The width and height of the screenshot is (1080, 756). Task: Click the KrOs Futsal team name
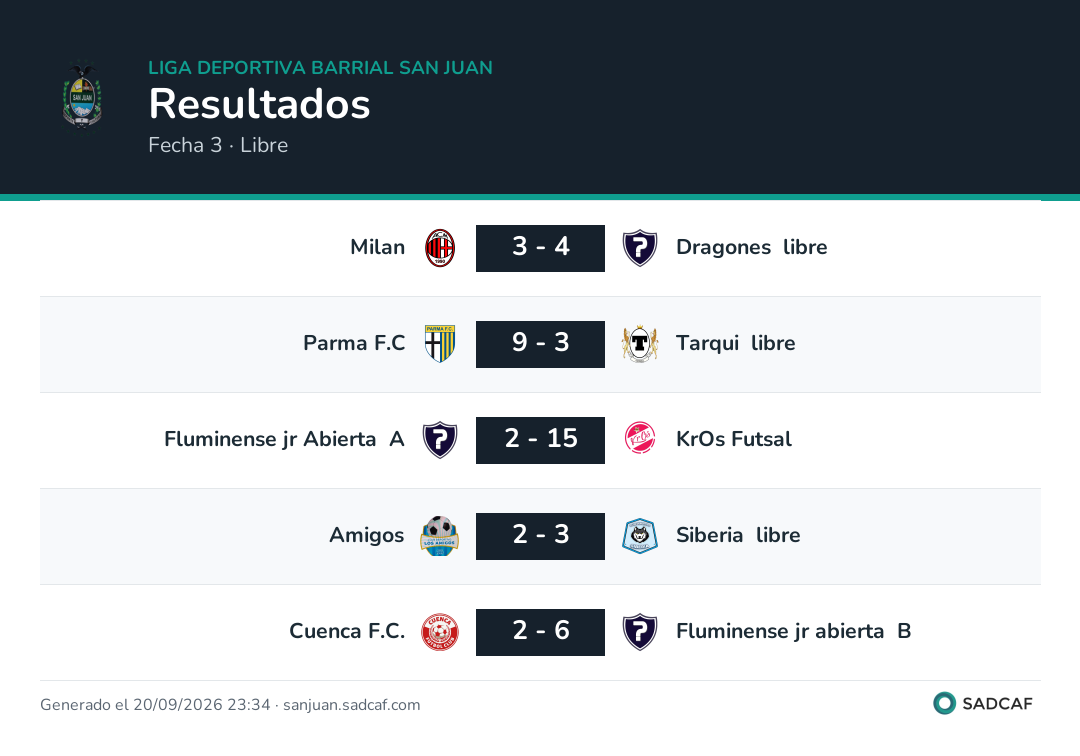[x=734, y=439]
